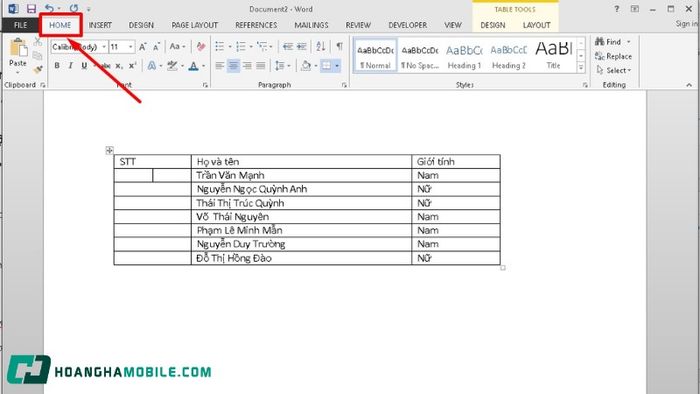Click the Shading paint bucket
Screen dimensions: 700x394
(306, 66)
